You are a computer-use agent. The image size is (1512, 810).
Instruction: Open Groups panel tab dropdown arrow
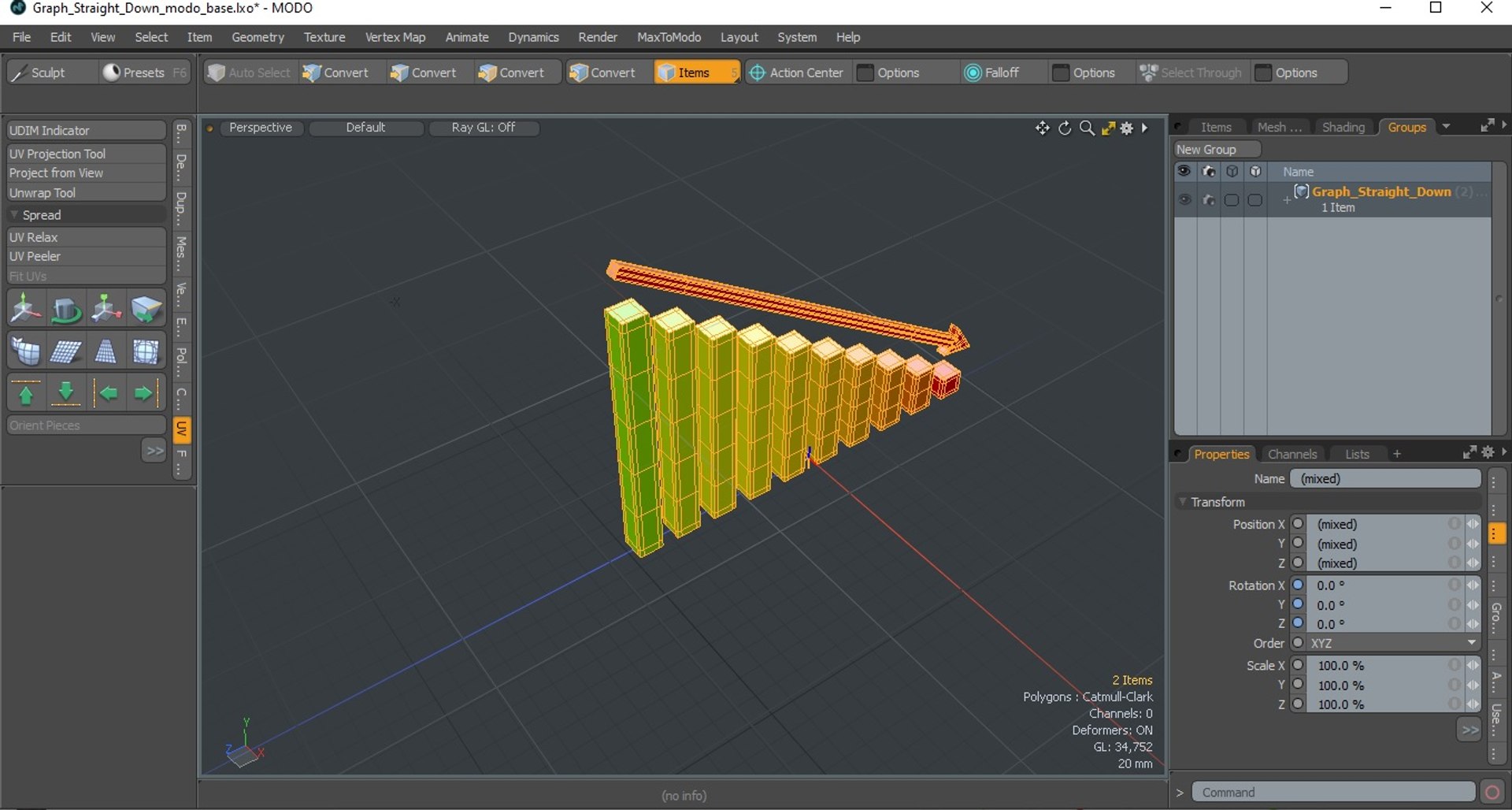point(1446,127)
